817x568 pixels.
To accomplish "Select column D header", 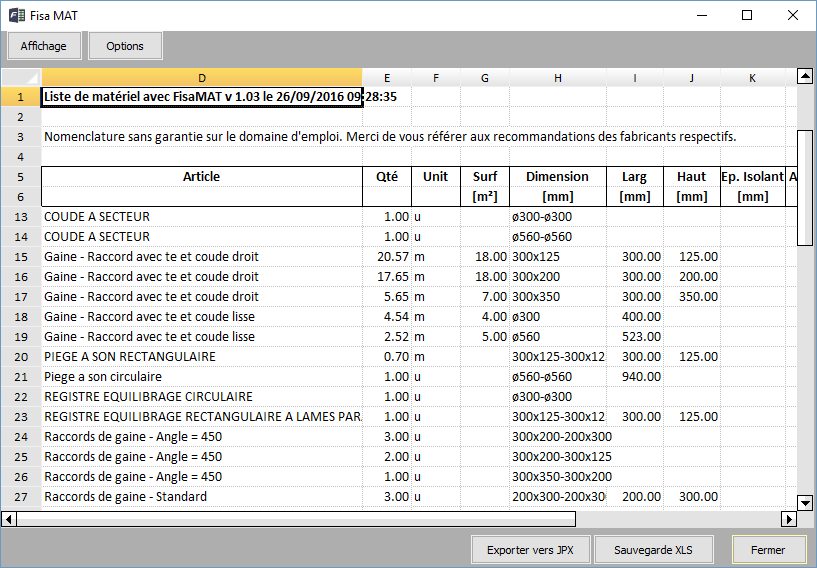I will tap(201, 77).
